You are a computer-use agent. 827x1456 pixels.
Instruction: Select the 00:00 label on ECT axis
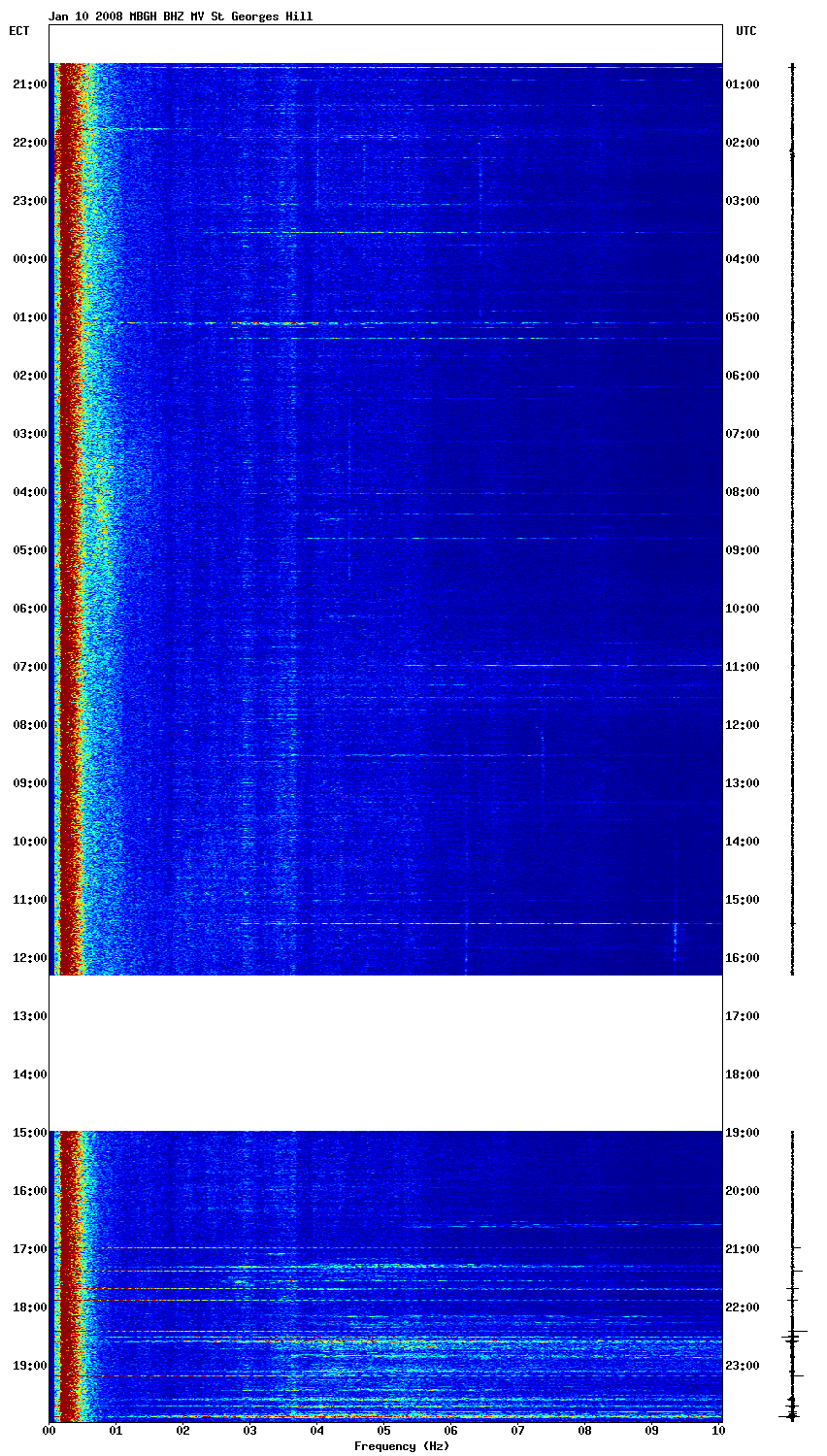[30, 259]
